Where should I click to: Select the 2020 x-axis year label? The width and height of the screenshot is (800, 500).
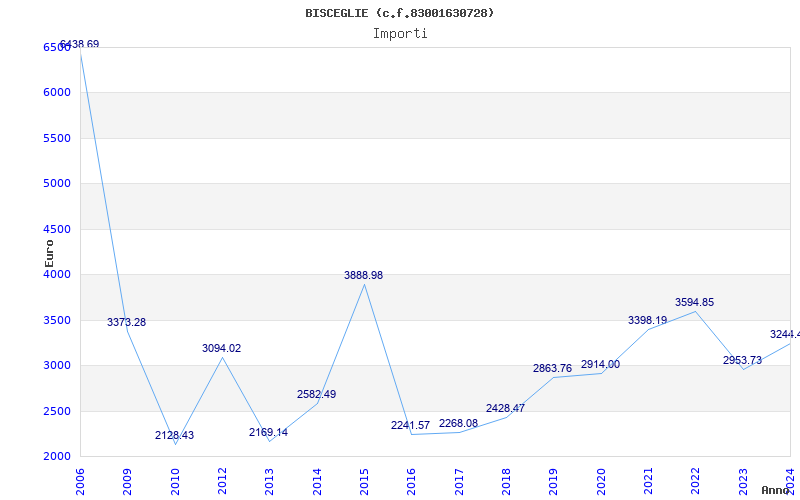tap(601, 482)
